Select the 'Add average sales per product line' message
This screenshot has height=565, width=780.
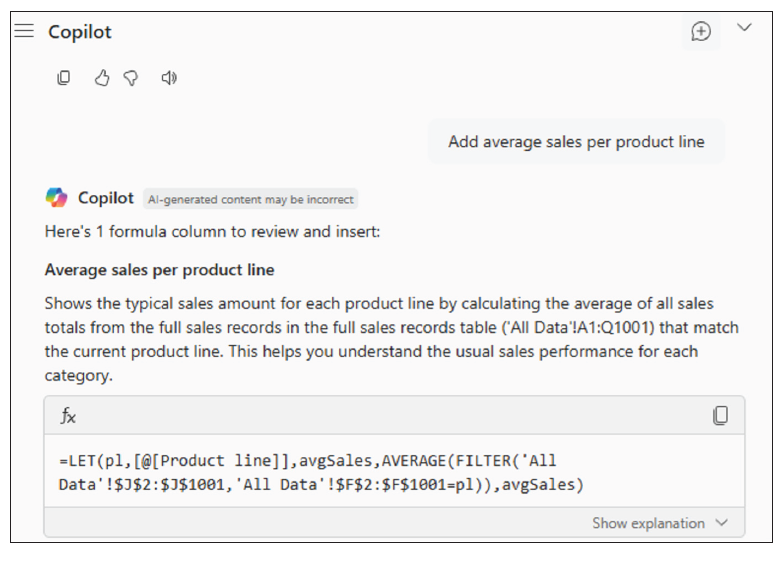576,142
